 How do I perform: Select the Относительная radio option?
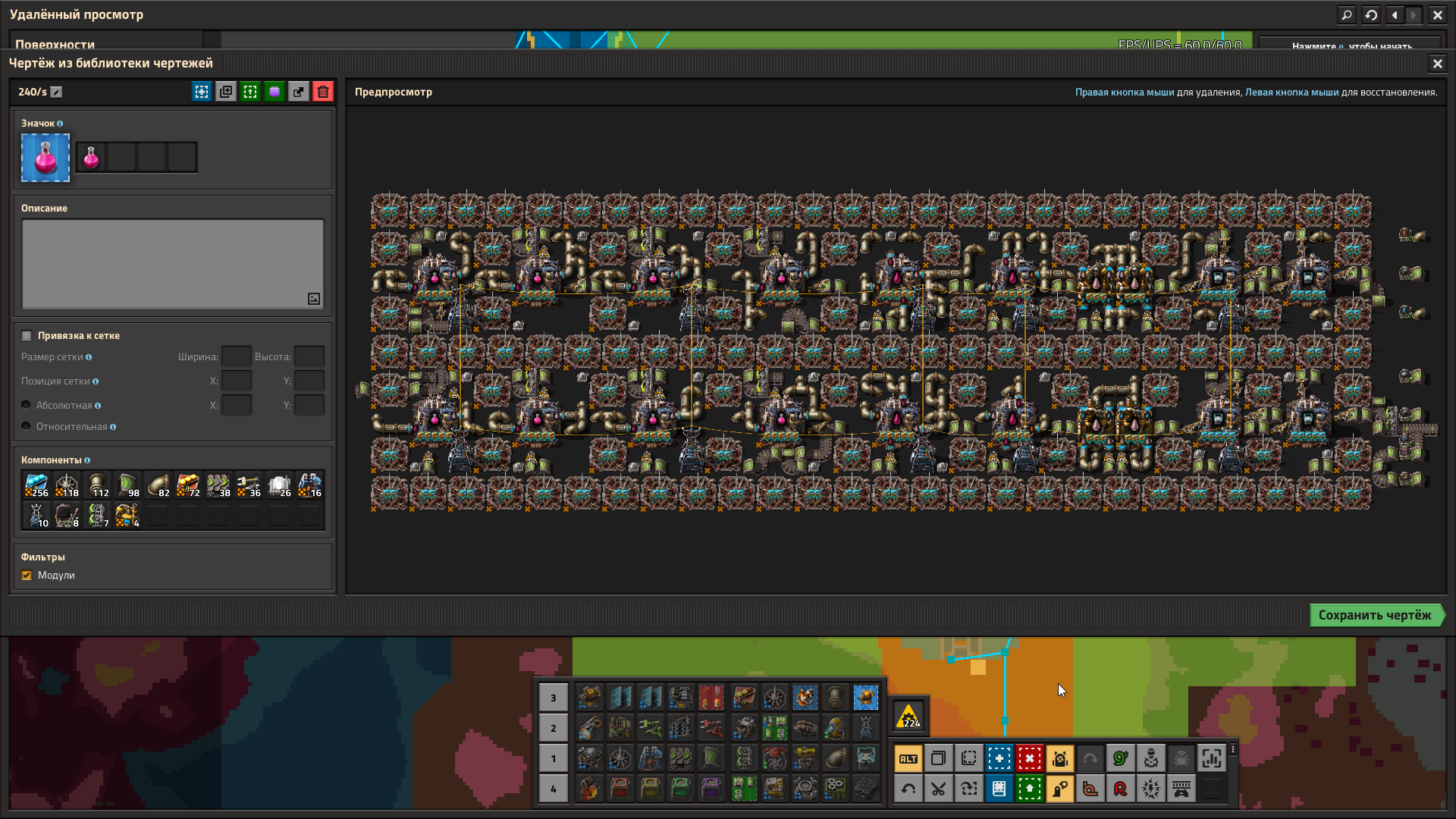(26, 427)
